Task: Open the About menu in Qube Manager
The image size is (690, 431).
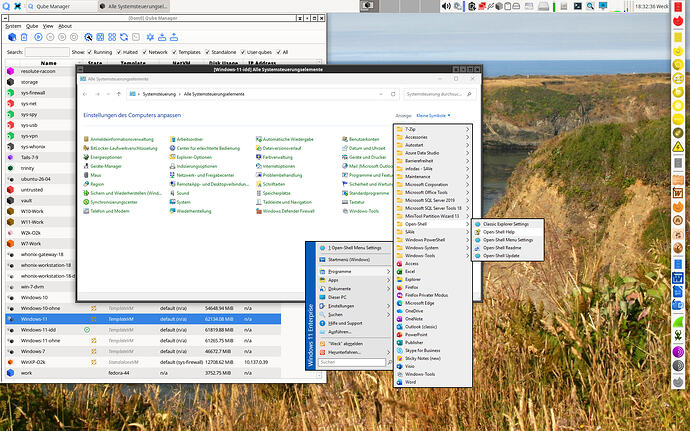Action: pyautogui.click(x=65, y=26)
